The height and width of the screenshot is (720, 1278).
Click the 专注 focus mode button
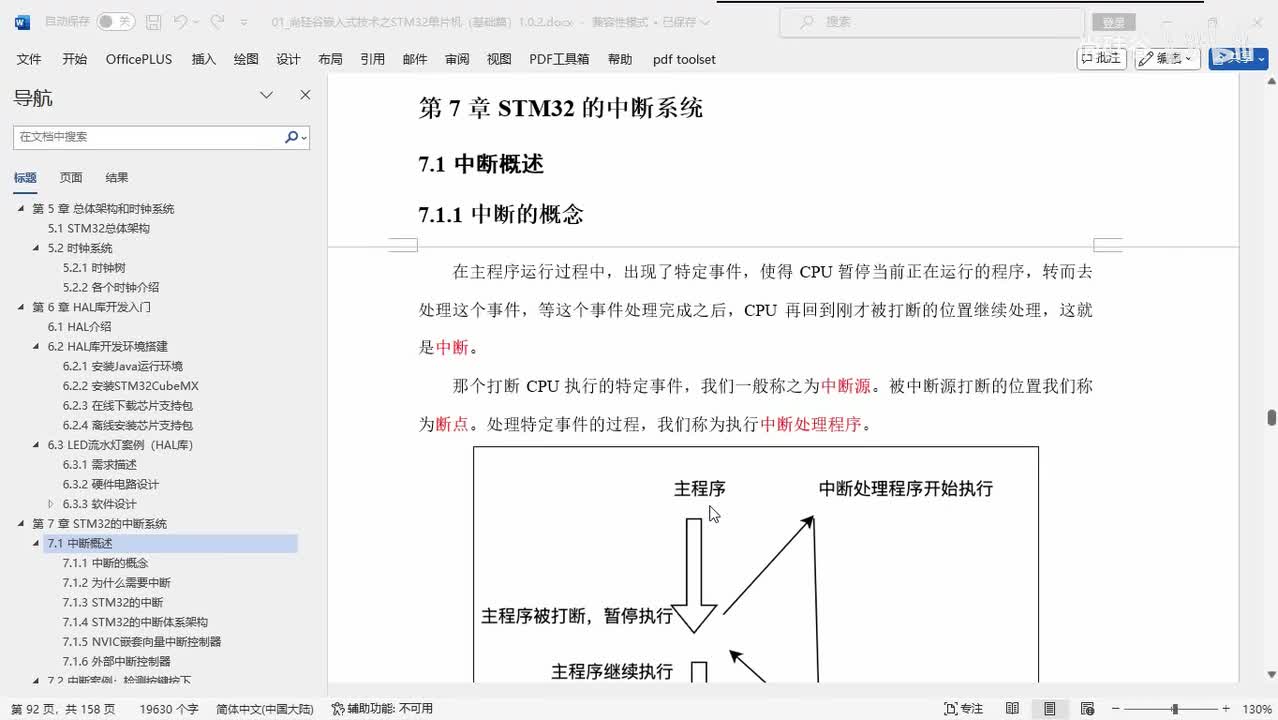pos(964,709)
